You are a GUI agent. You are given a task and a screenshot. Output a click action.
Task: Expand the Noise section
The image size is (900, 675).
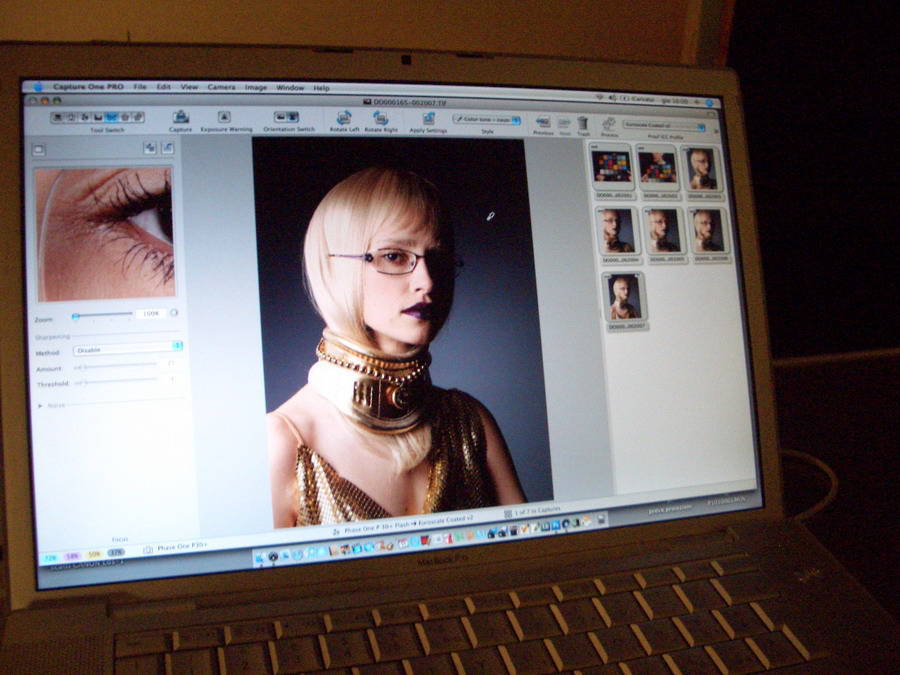point(41,405)
